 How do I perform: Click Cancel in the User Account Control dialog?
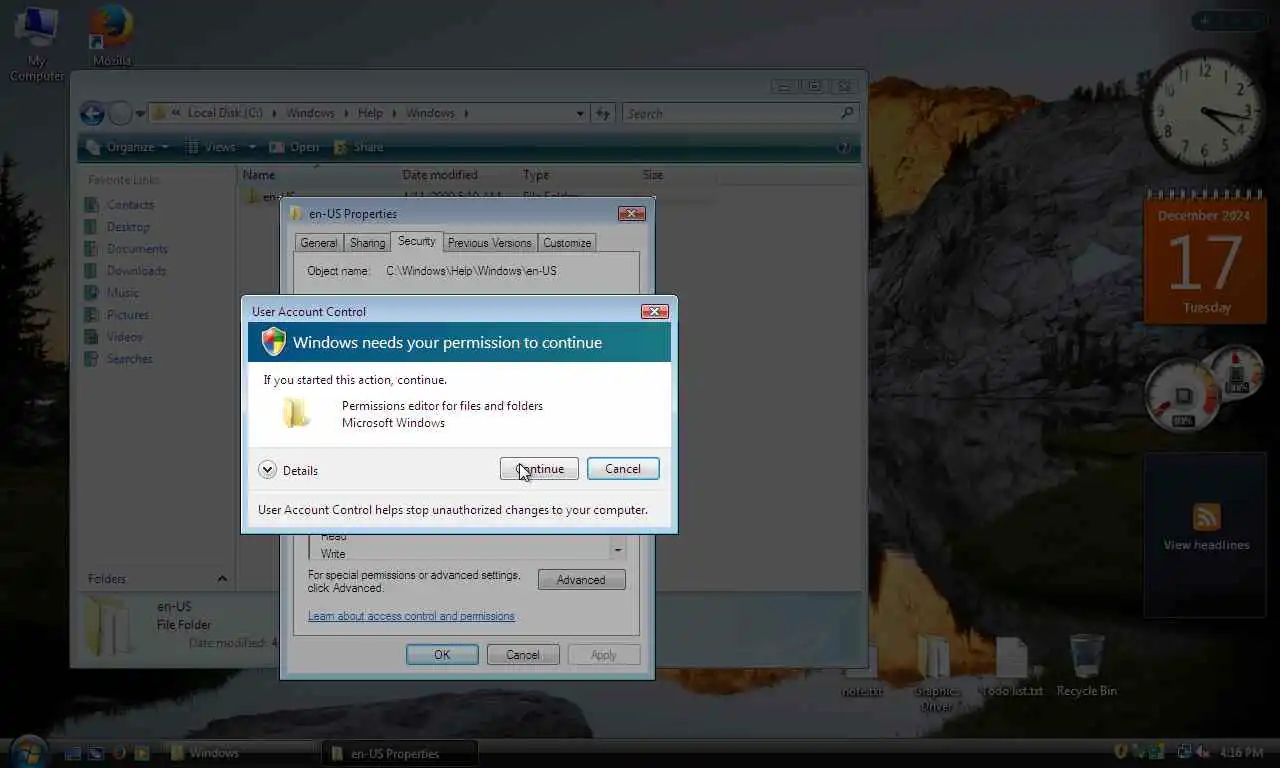[623, 469]
